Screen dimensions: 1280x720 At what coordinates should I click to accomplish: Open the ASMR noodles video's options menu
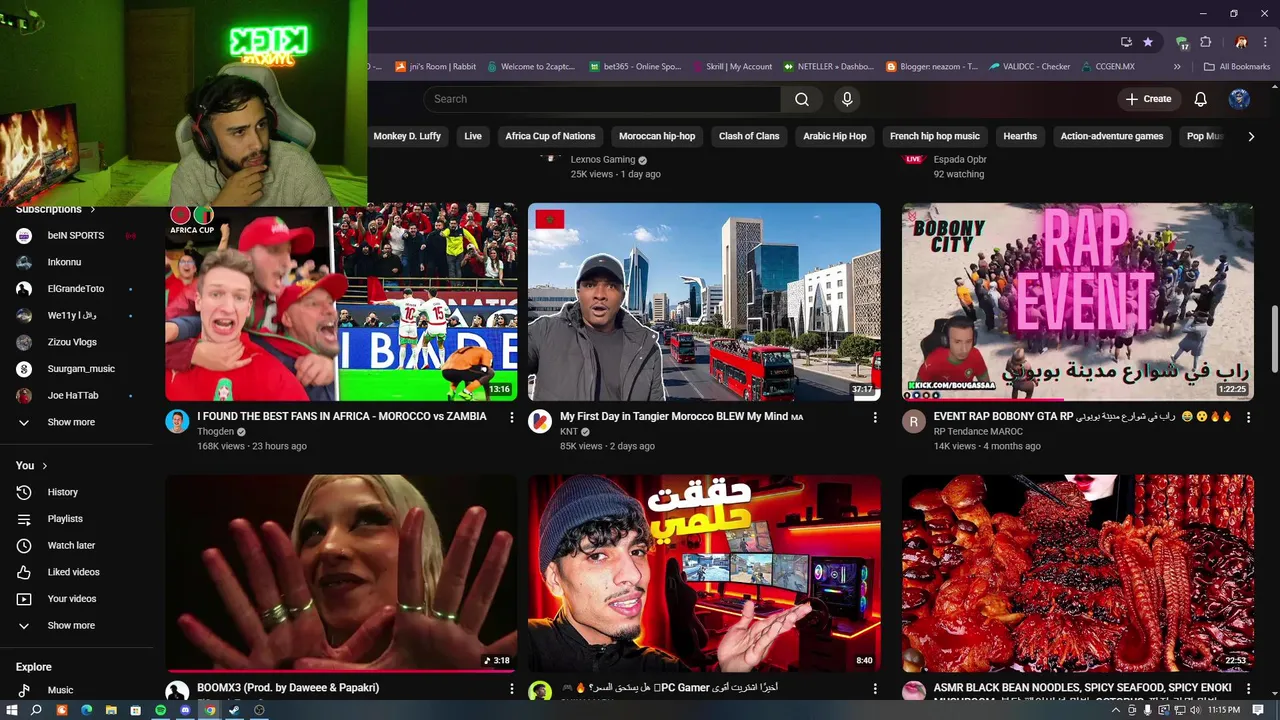coord(1248,689)
